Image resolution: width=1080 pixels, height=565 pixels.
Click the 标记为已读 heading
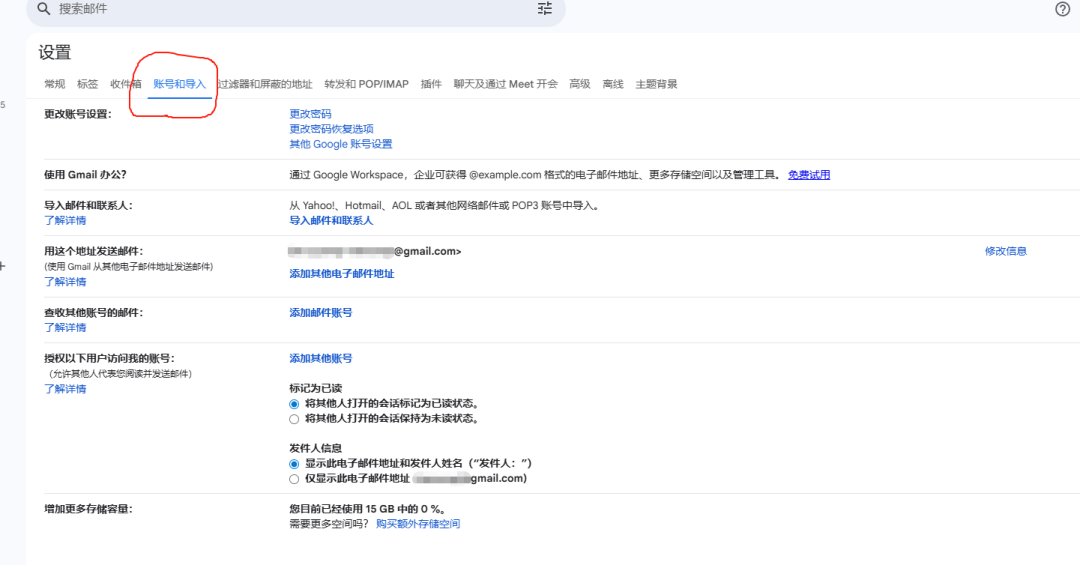[x=315, y=389]
